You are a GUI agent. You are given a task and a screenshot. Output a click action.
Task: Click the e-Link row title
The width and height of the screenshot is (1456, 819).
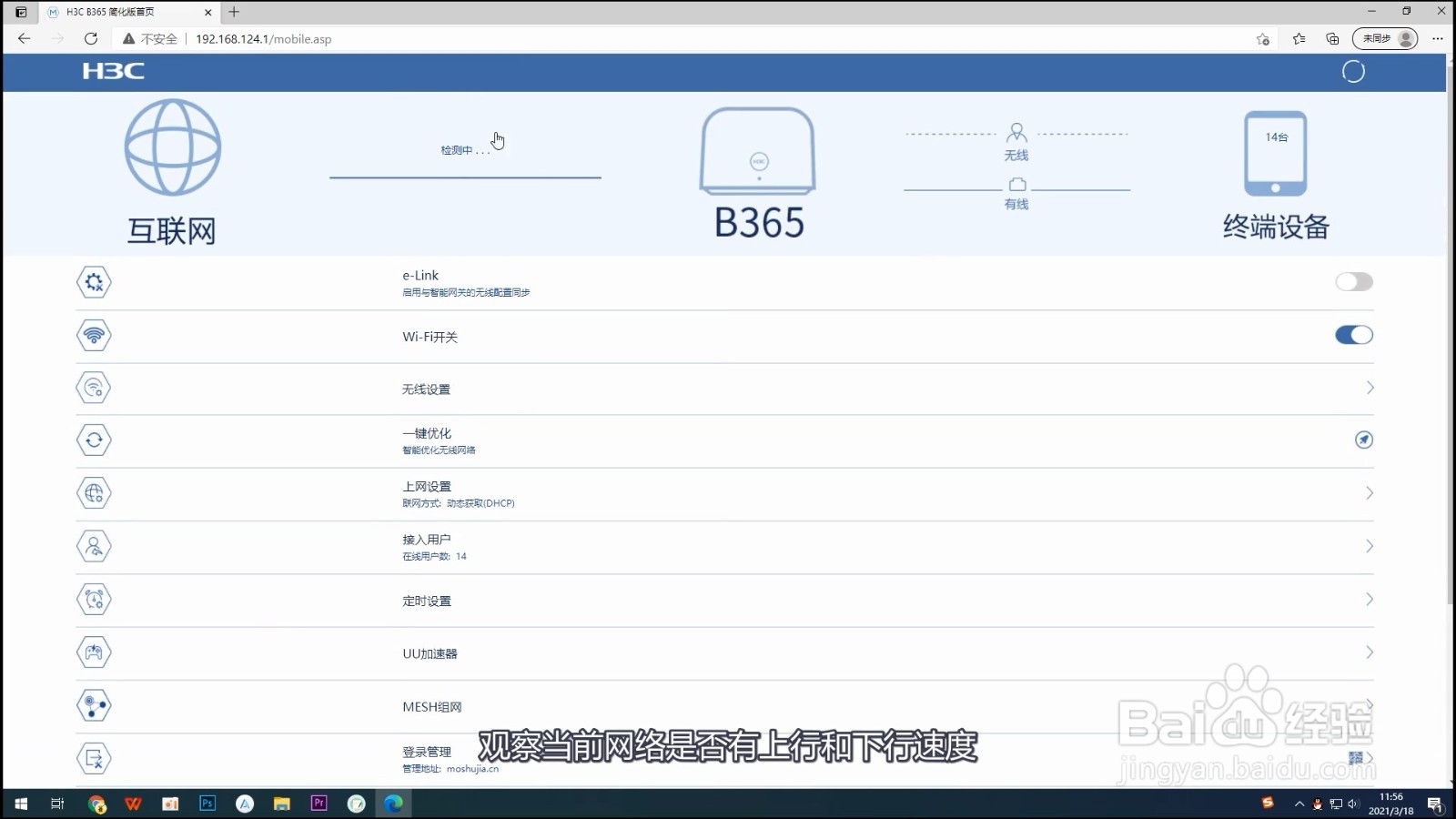tap(420, 275)
